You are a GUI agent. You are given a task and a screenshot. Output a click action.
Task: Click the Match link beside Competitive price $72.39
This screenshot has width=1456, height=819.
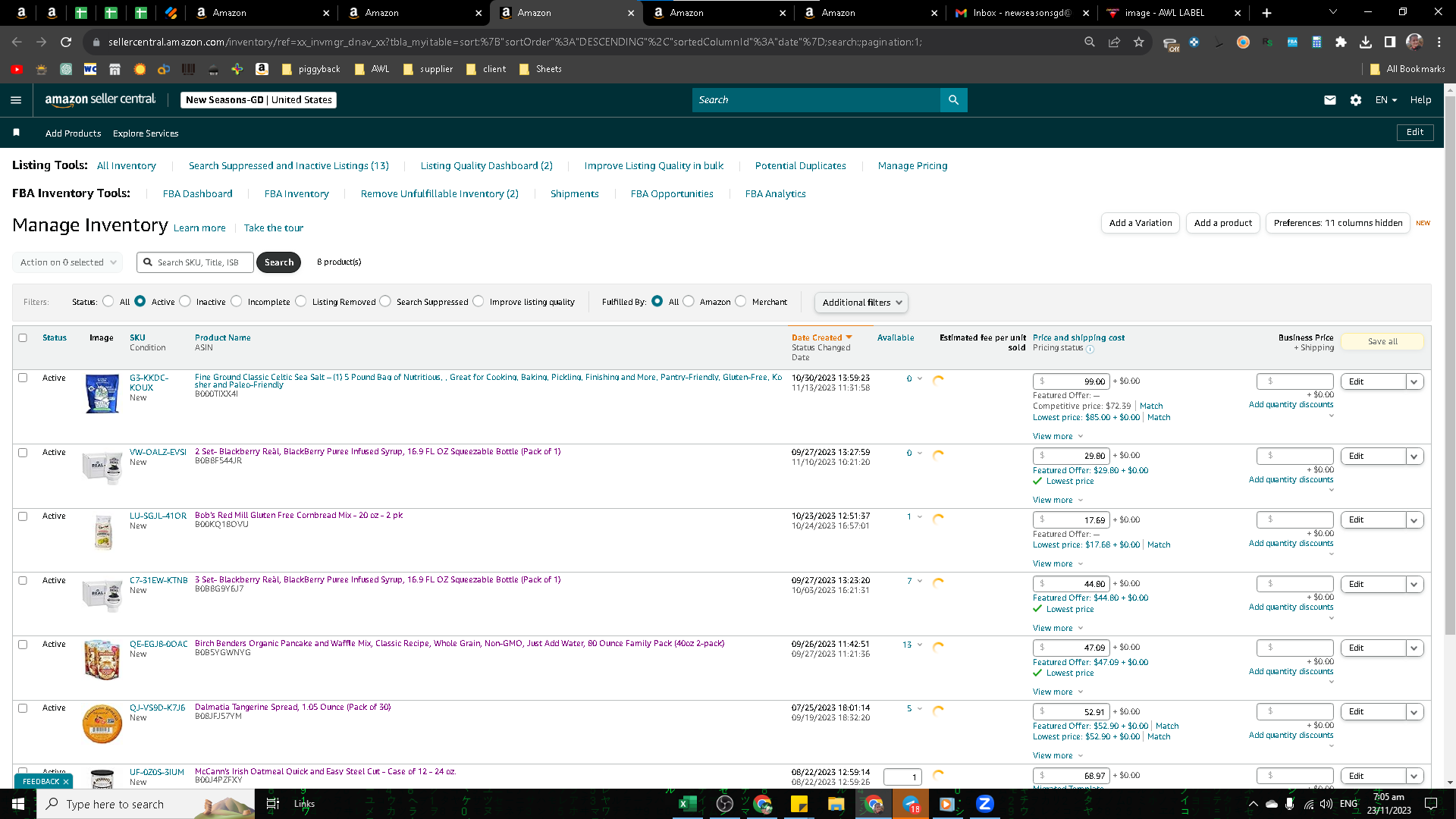coord(1151,406)
